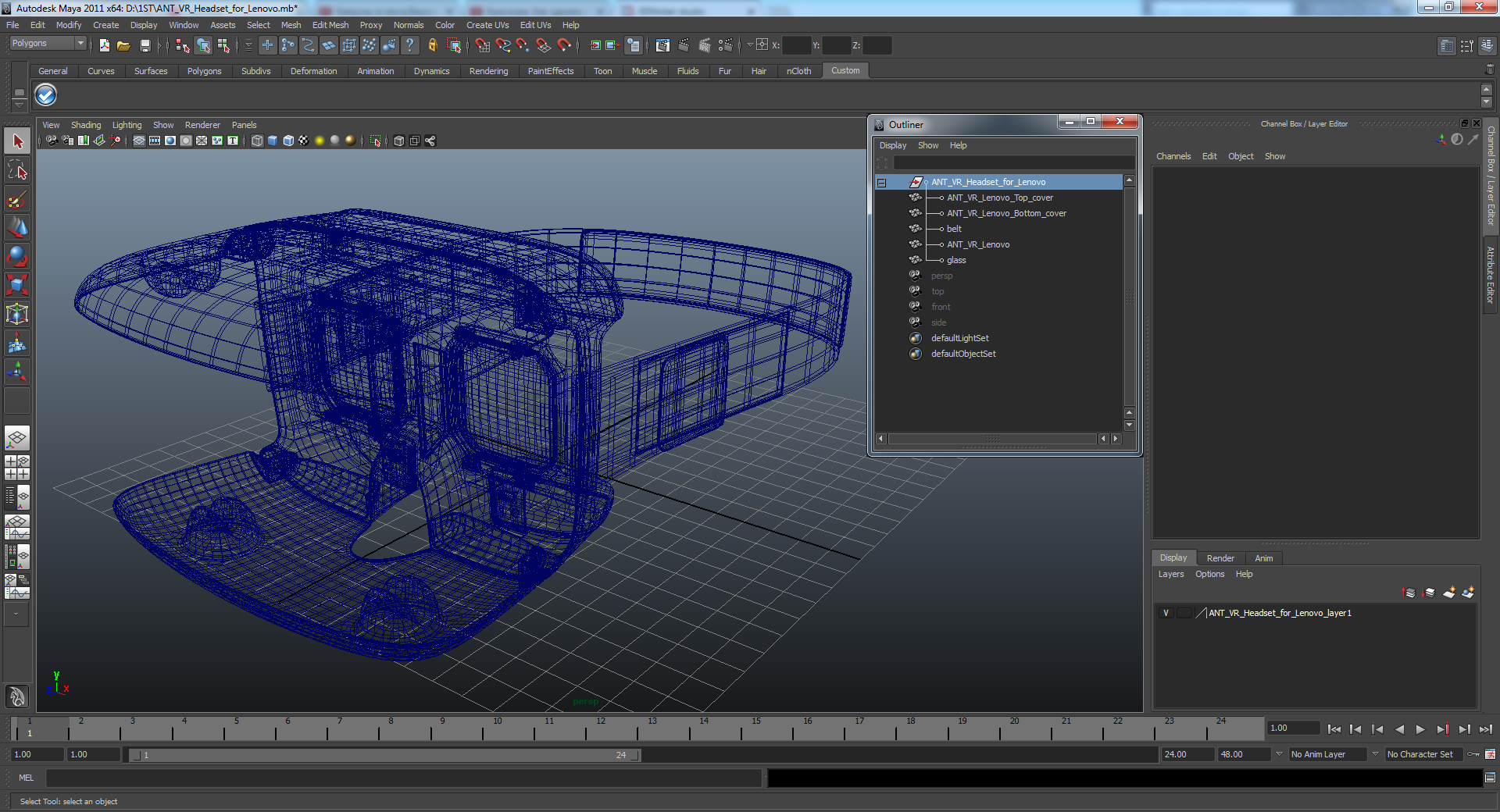The image size is (1500, 812).
Task: Select the arrow Select Tool in toolbox
Action: (x=17, y=141)
